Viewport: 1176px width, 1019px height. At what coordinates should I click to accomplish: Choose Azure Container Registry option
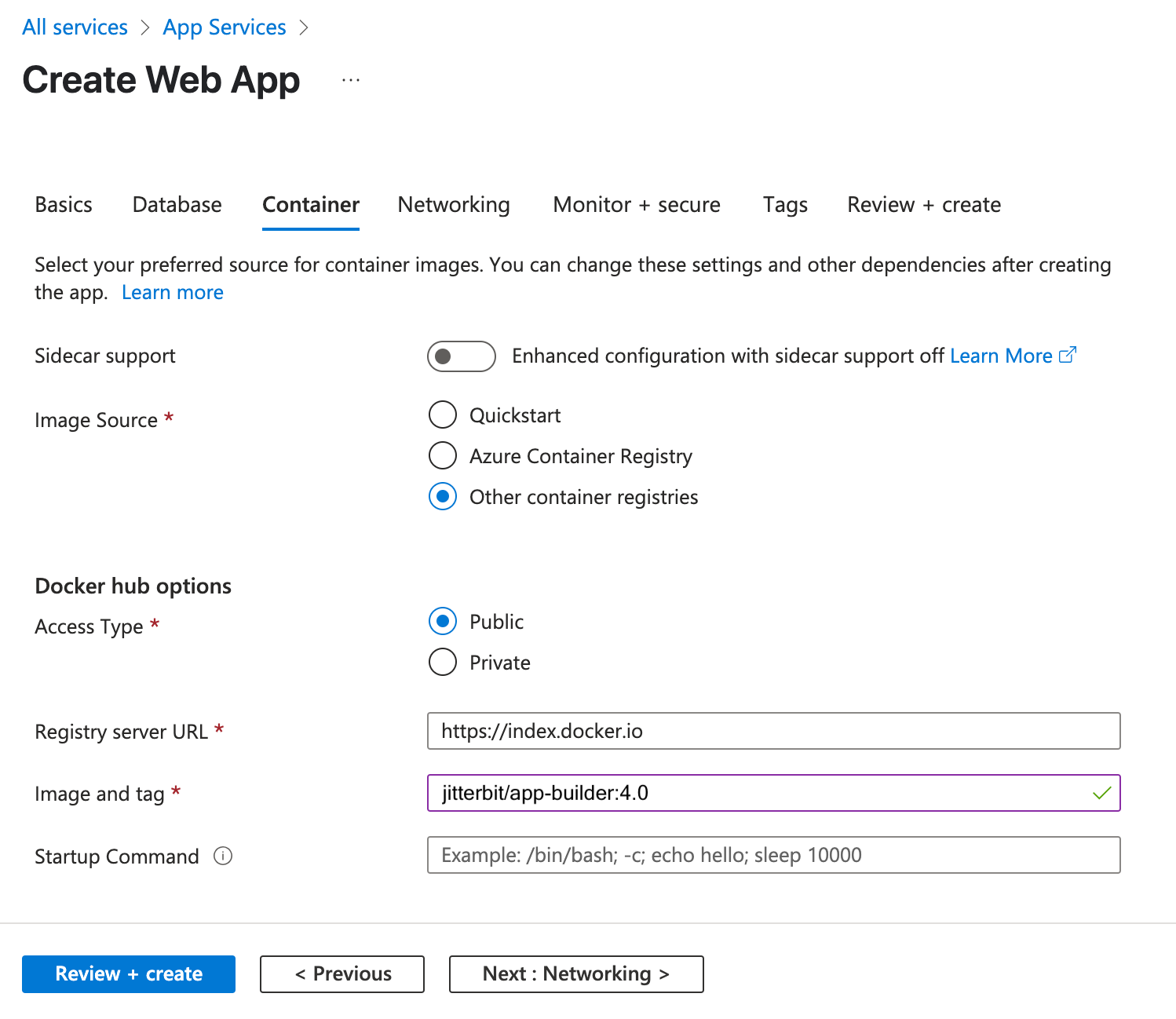[x=443, y=455]
